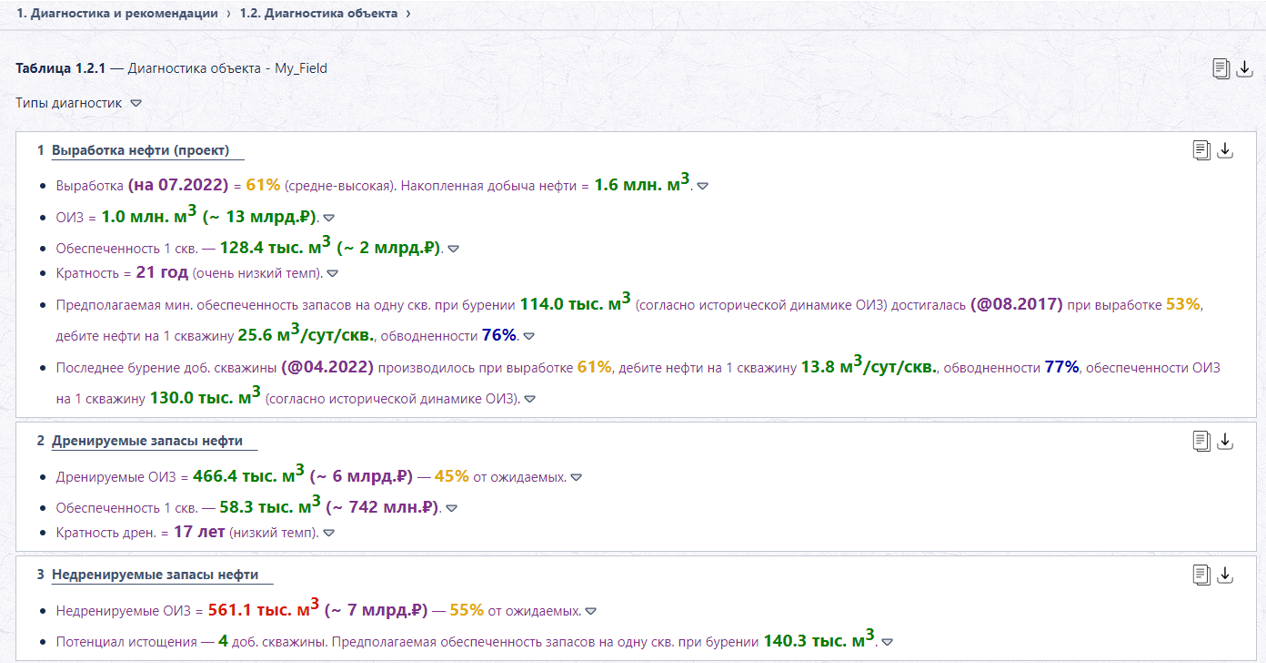Download the Недренируемые запасы нефти section

(x=1226, y=575)
